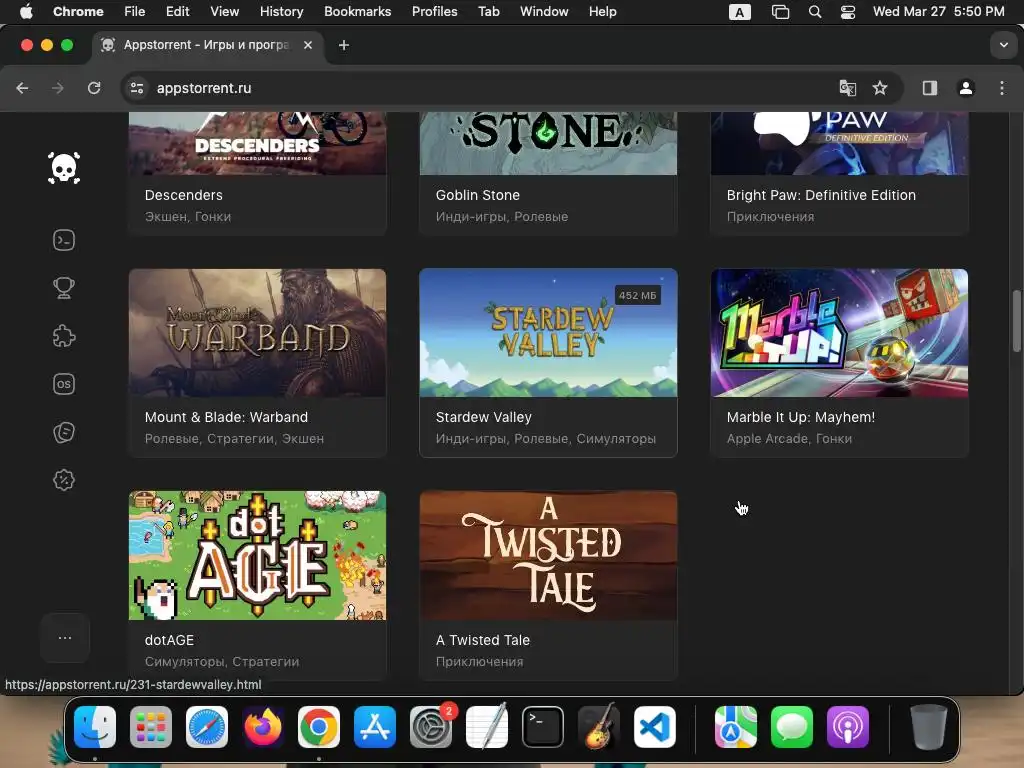The height and width of the screenshot is (768, 1024).
Task: Open the View menu
Action: point(225,12)
